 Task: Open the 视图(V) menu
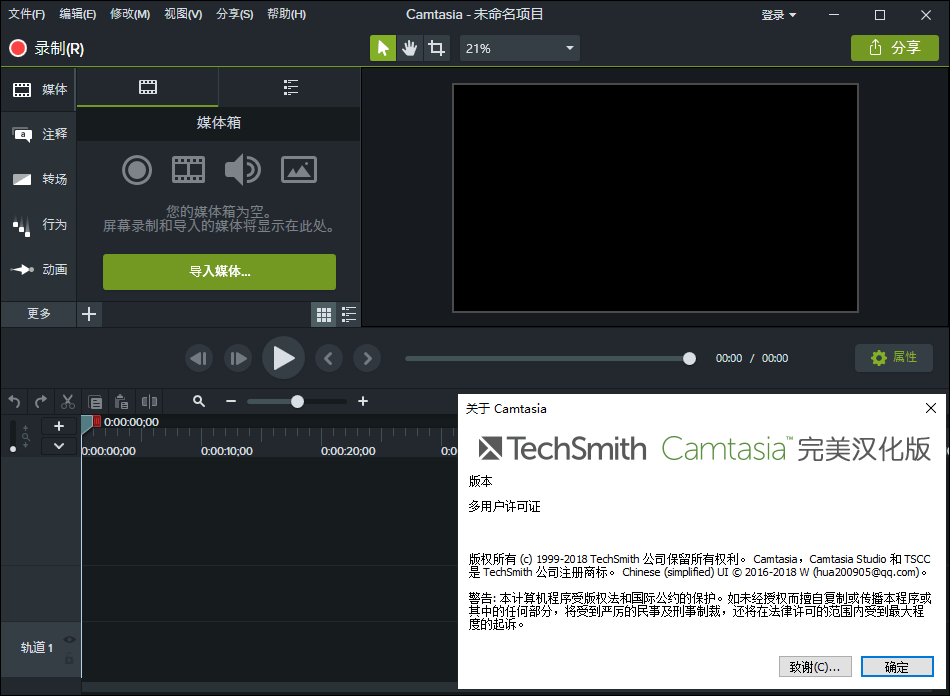183,14
